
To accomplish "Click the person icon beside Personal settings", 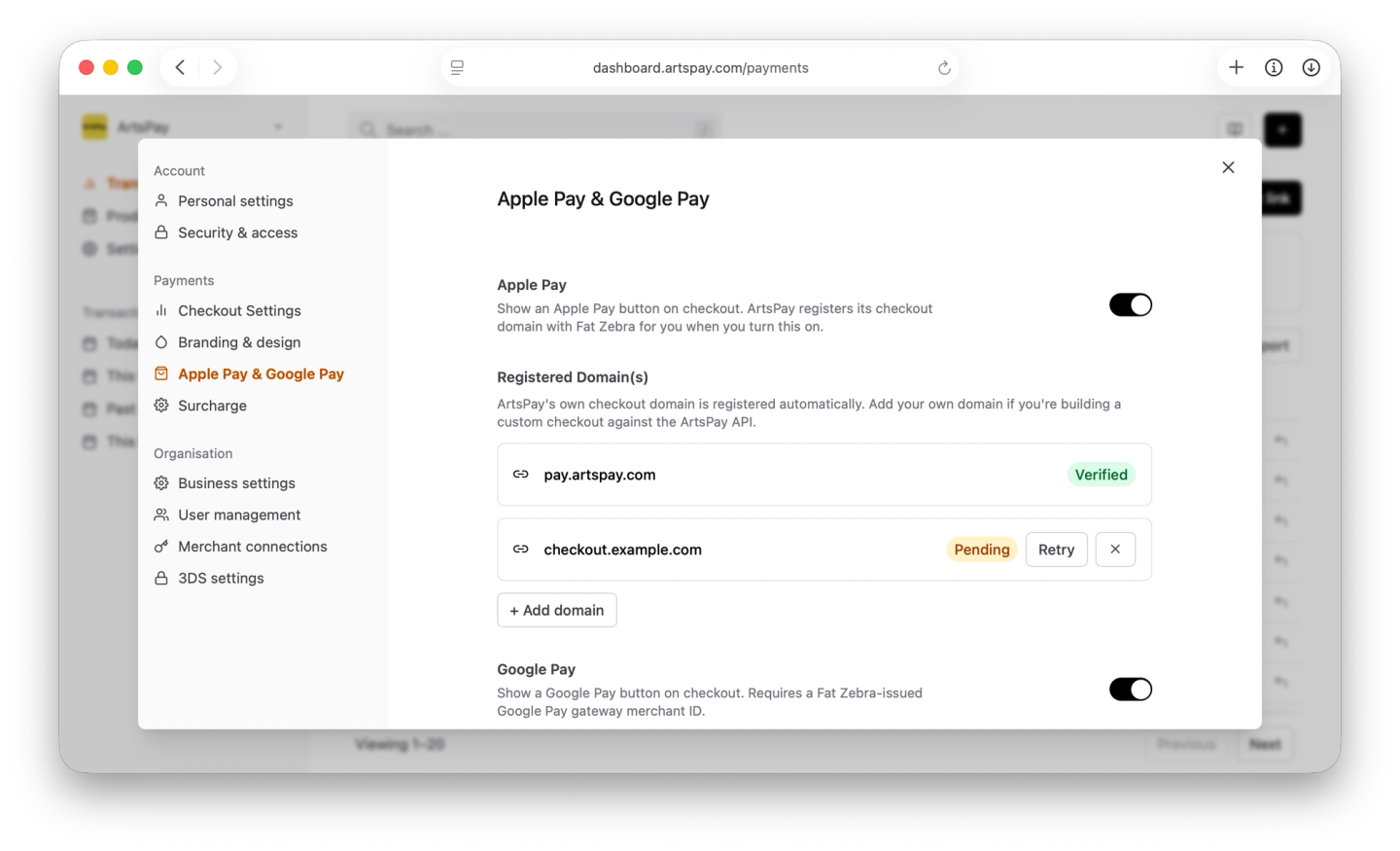I will 161,200.
